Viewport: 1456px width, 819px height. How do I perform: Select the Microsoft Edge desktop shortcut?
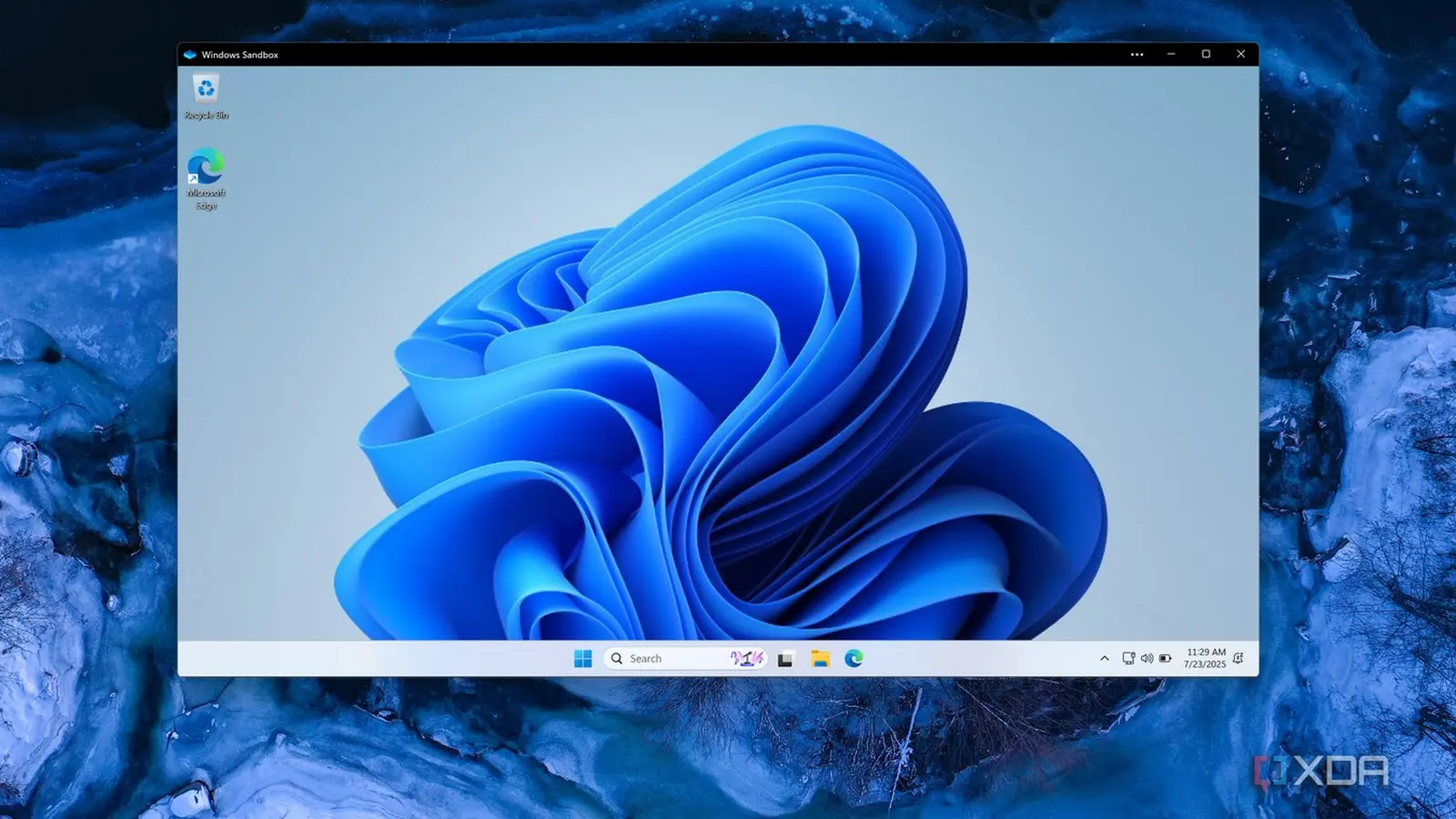pos(207,180)
